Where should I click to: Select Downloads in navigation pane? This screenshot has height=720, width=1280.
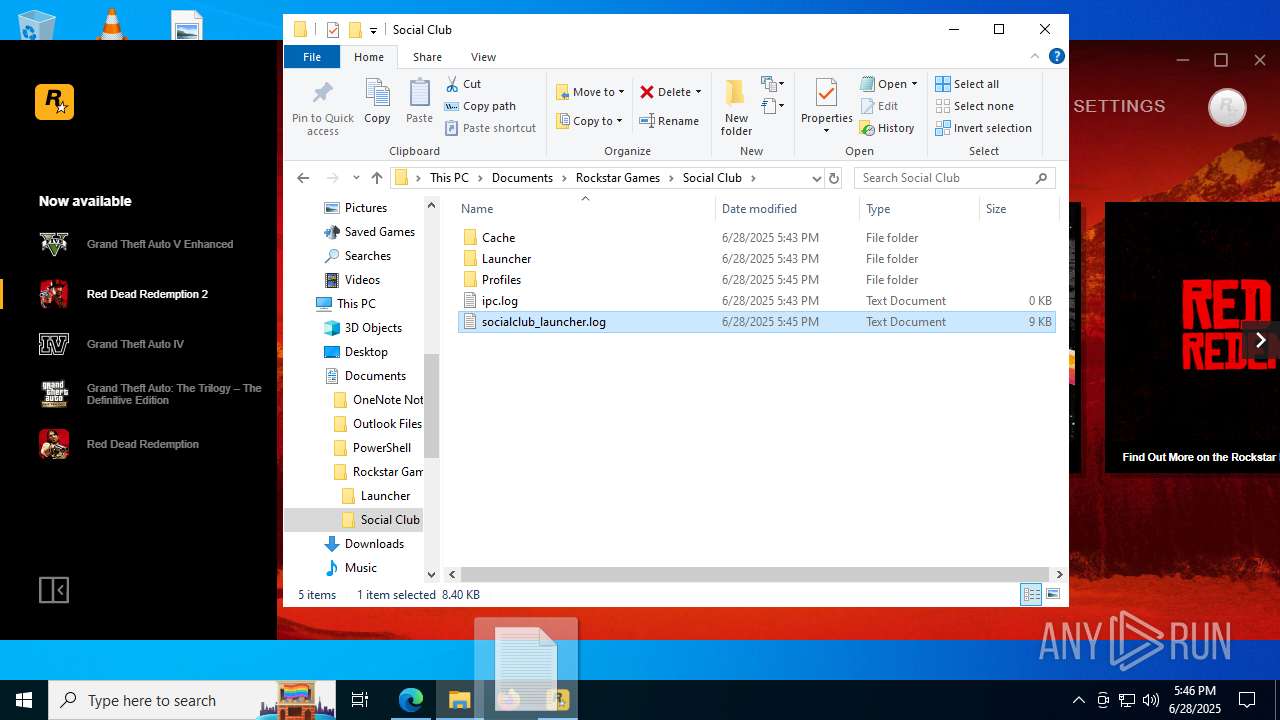[374, 544]
